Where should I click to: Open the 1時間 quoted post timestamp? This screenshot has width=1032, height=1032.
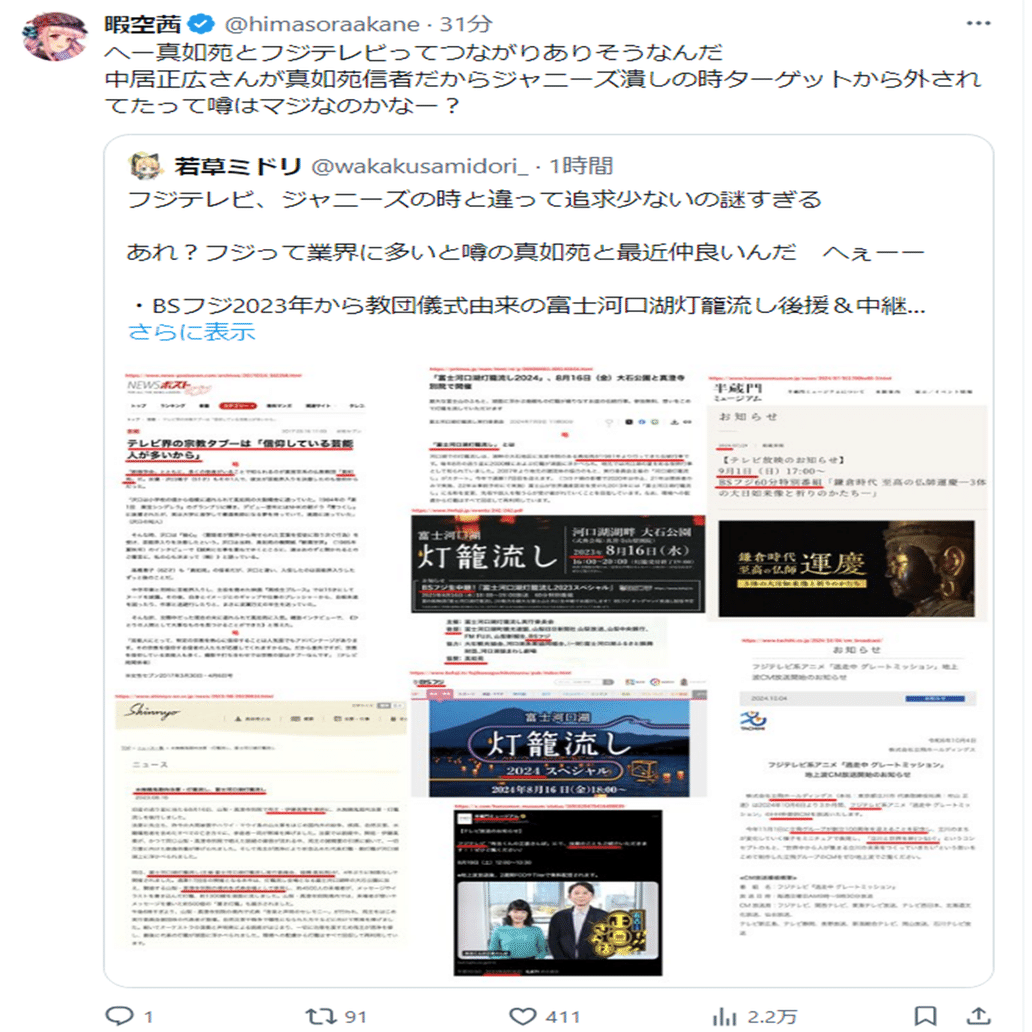point(581,166)
